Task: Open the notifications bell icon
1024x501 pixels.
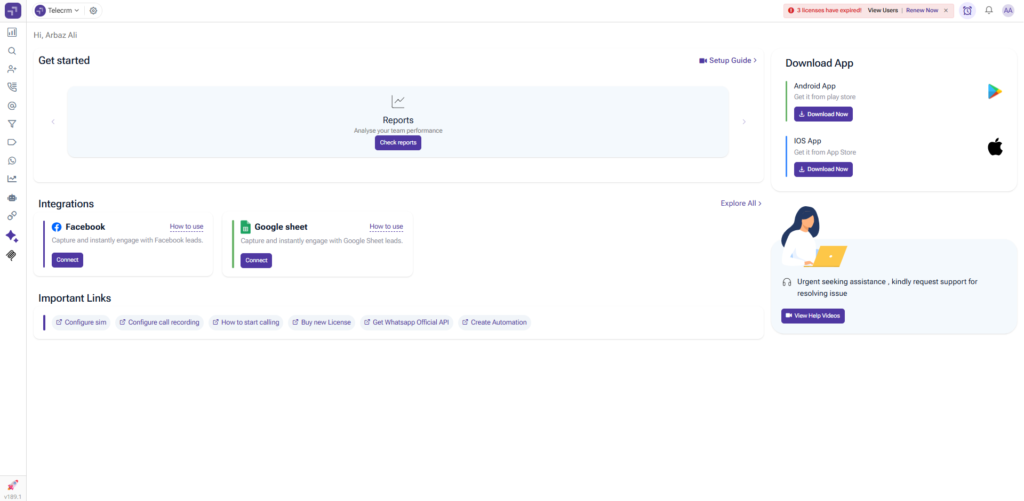Action: [x=989, y=10]
